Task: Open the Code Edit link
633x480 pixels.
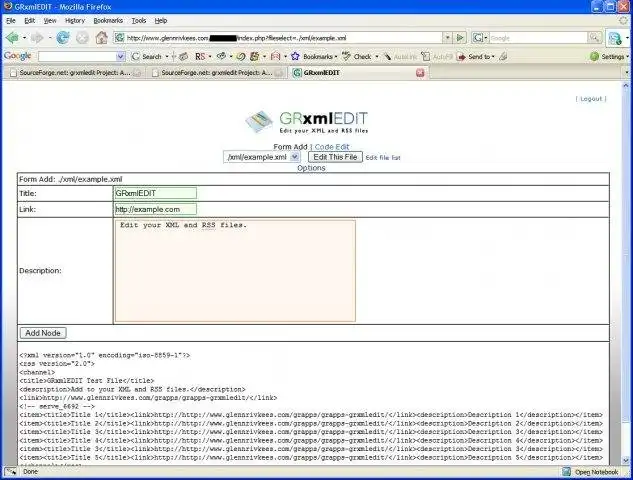Action: 332,147
